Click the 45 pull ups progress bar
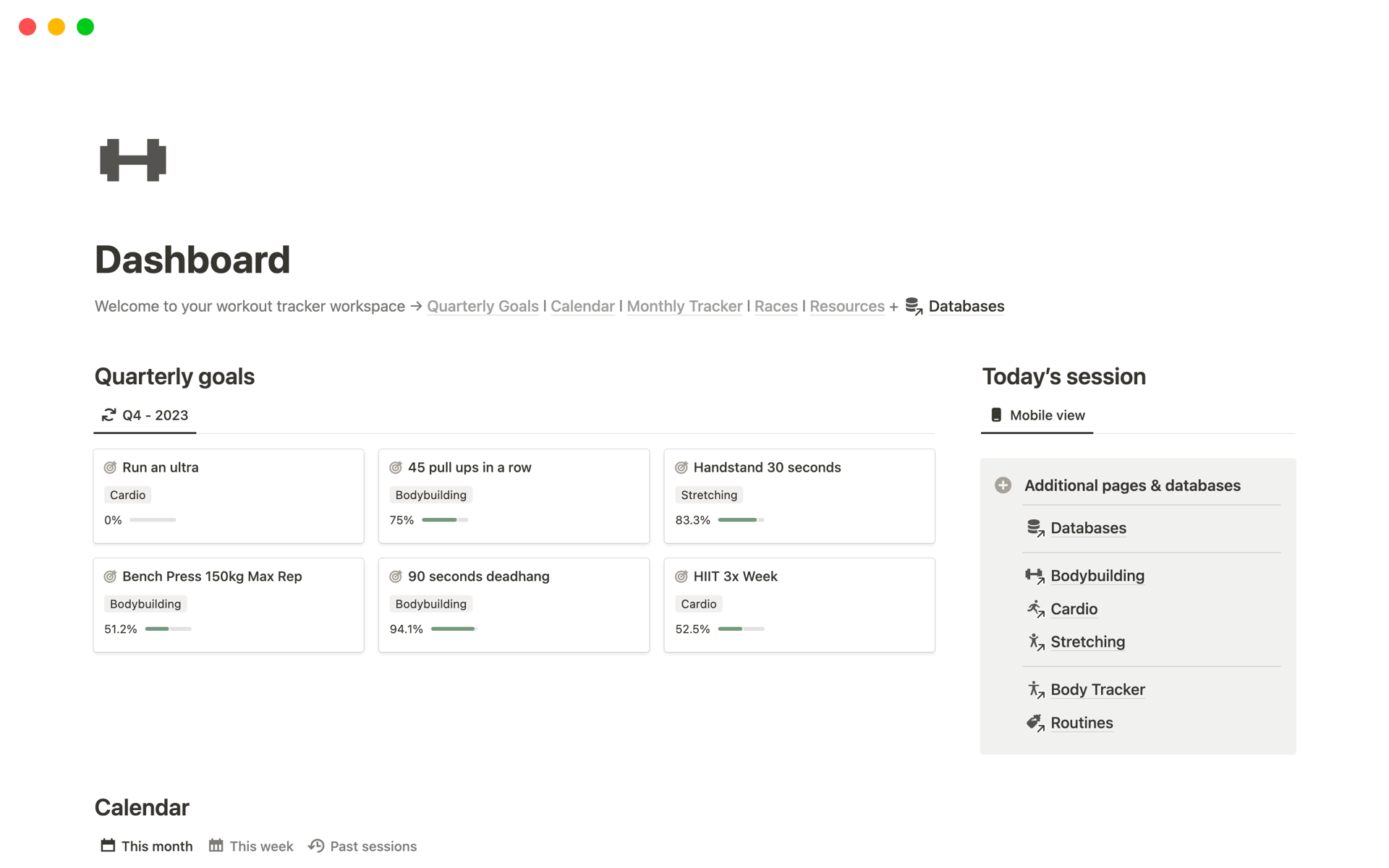1389x868 pixels. click(444, 520)
